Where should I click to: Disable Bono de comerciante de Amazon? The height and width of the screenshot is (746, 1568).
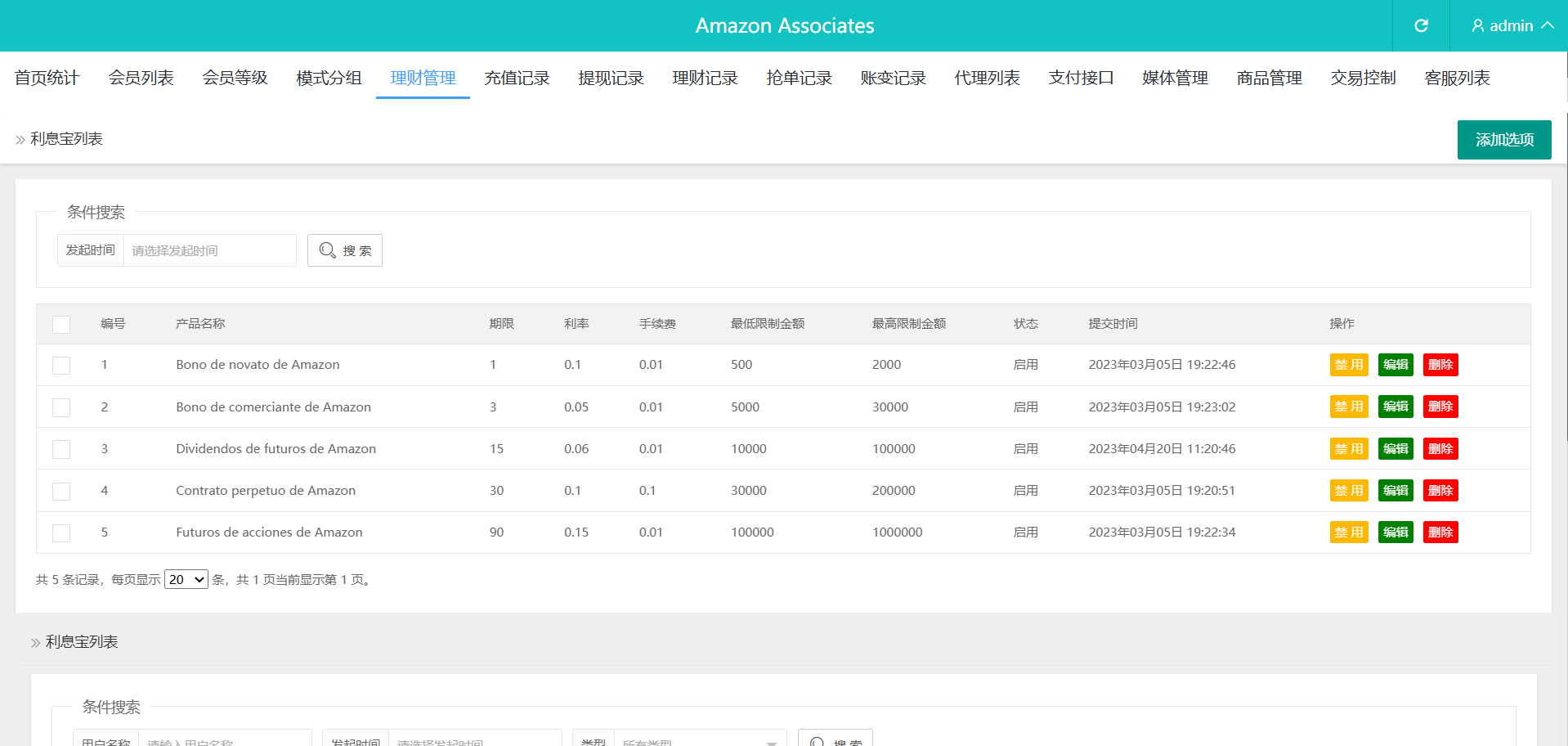click(x=1349, y=407)
